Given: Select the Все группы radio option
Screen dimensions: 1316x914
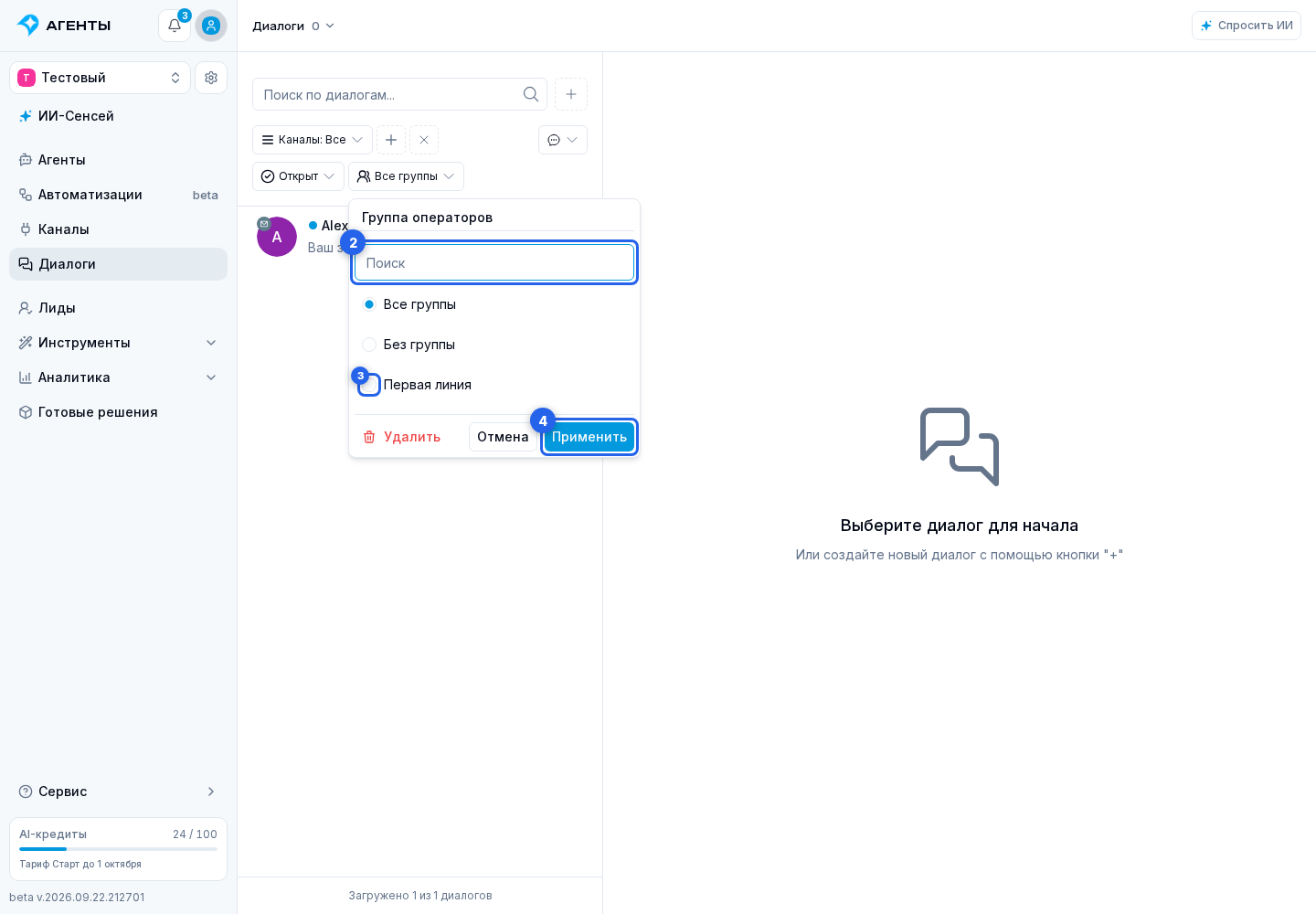Looking at the screenshot, I should pyautogui.click(x=369, y=304).
